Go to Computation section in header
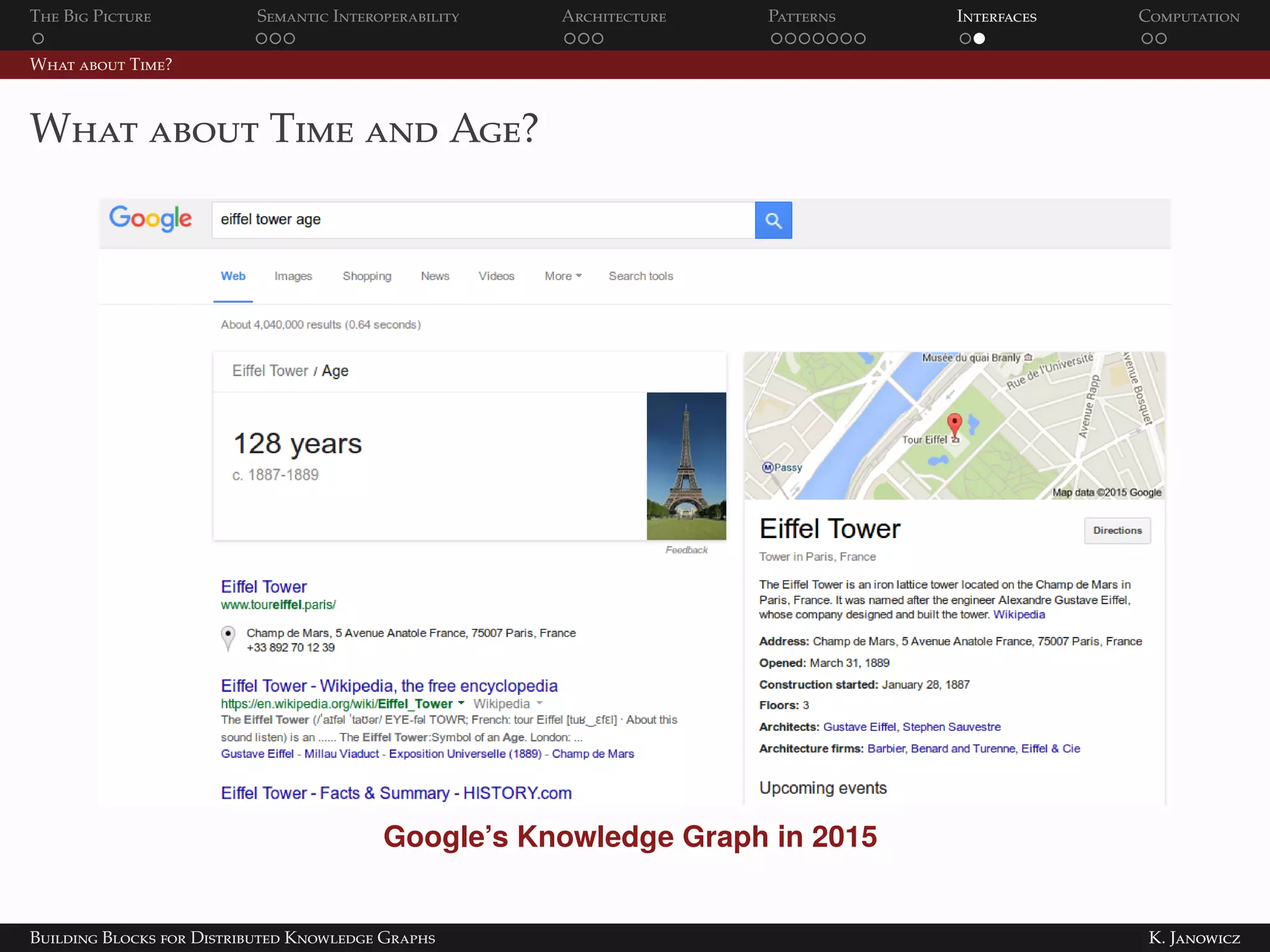This screenshot has width=1270, height=952. point(1189,17)
